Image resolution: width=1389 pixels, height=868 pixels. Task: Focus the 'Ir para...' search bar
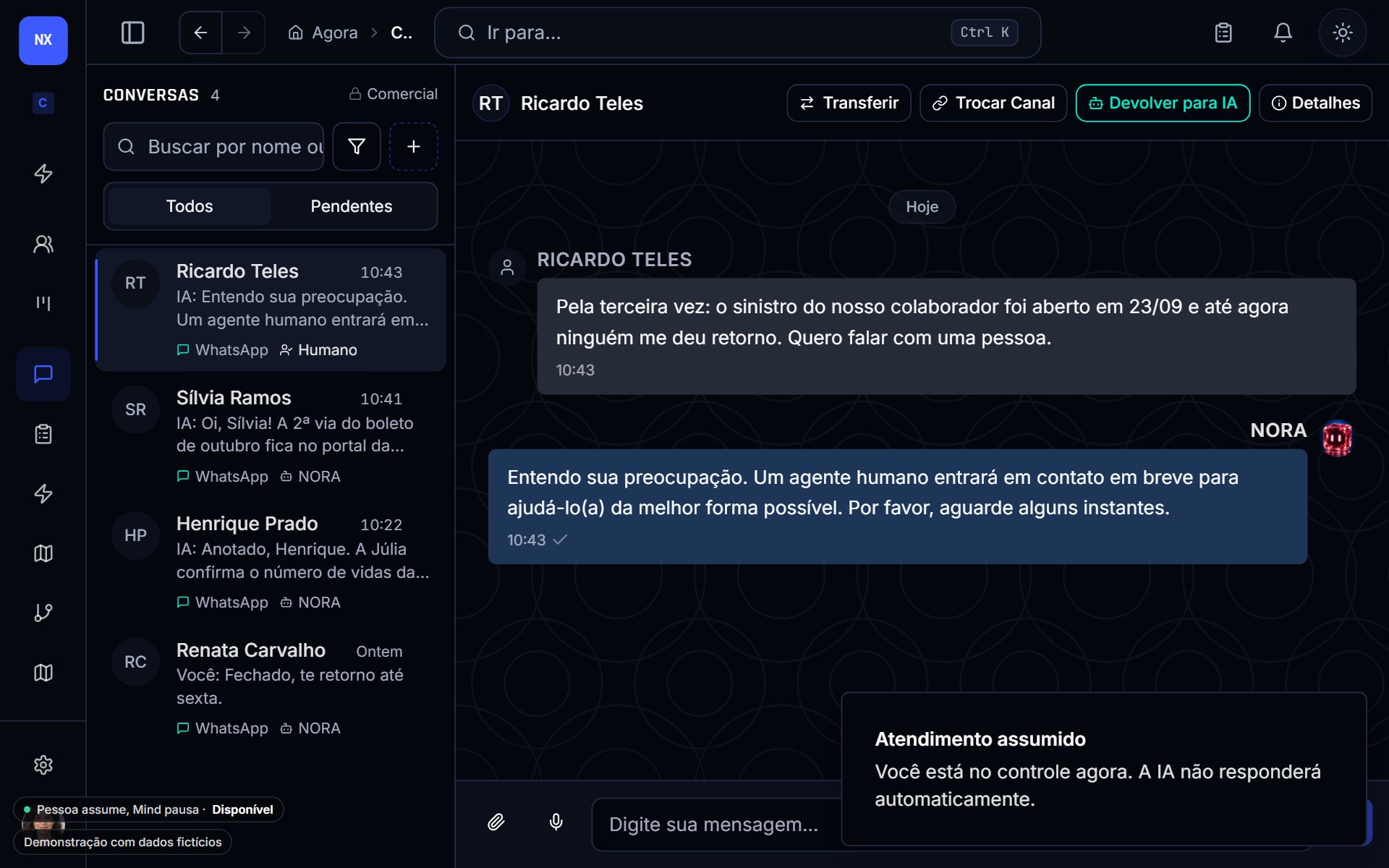tap(737, 33)
